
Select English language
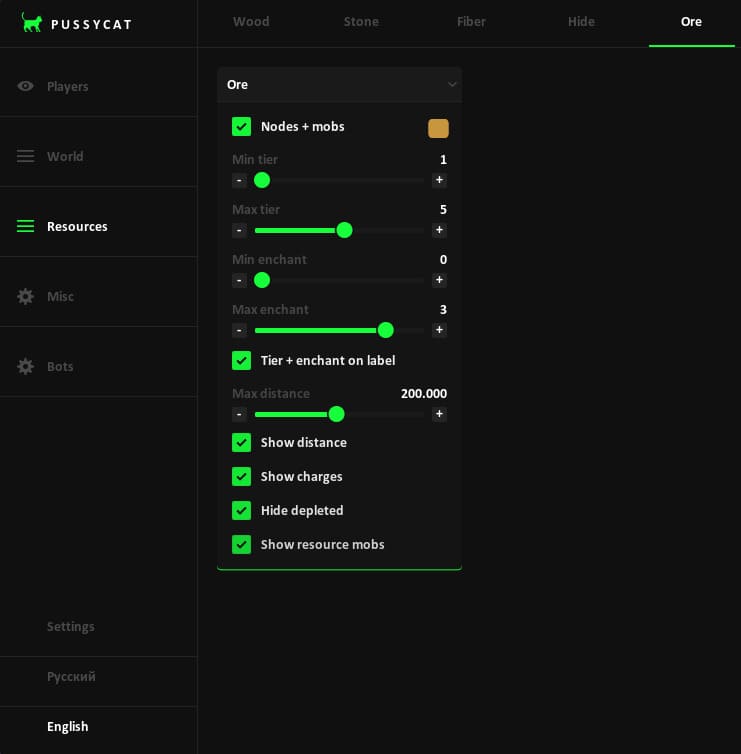pyautogui.click(x=68, y=727)
